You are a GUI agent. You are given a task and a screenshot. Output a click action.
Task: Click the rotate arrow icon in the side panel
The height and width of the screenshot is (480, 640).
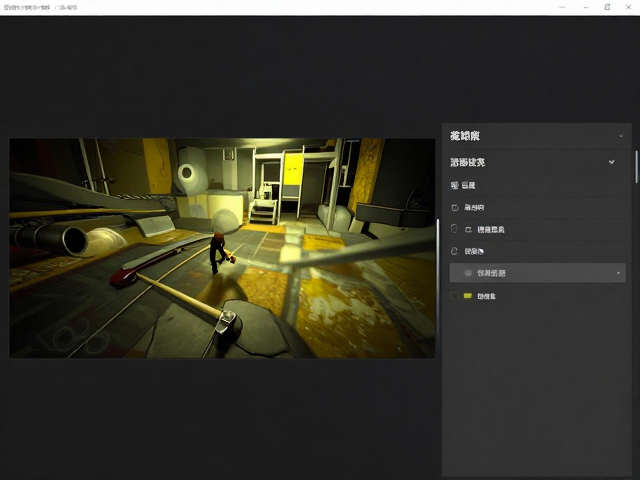pyautogui.click(x=469, y=229)
